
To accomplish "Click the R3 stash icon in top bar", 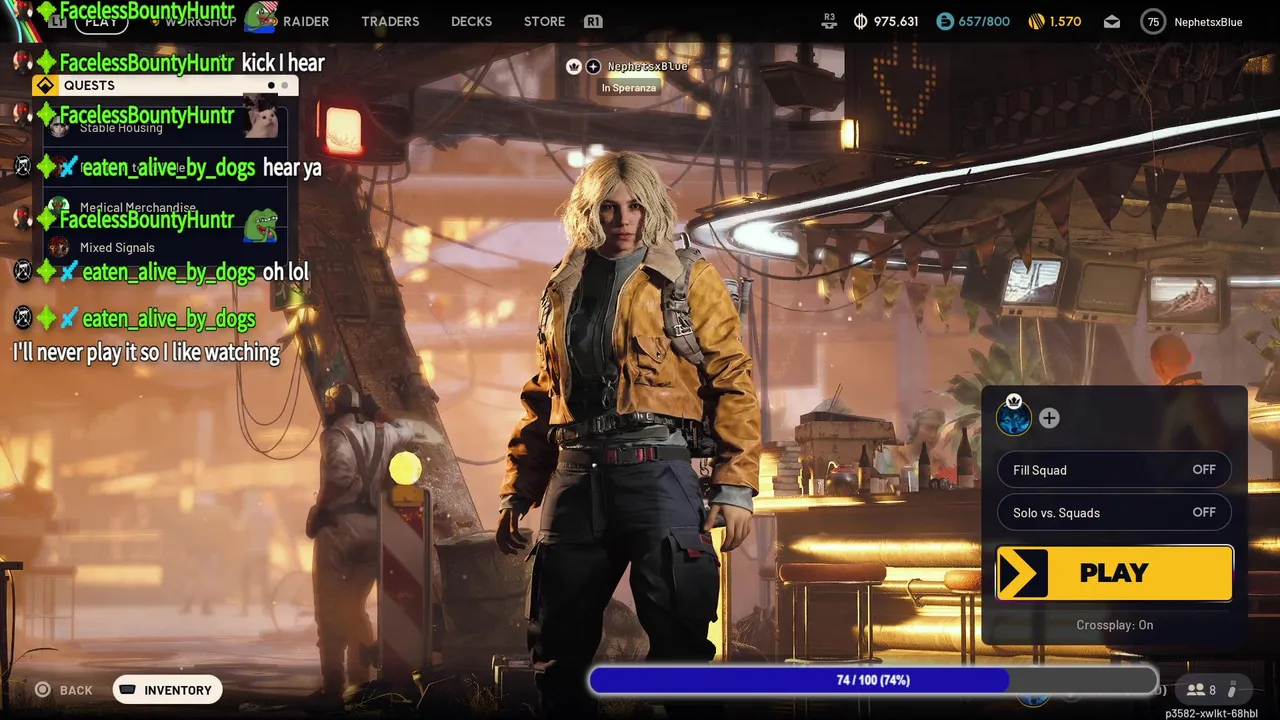I will [x=829, y=19].
